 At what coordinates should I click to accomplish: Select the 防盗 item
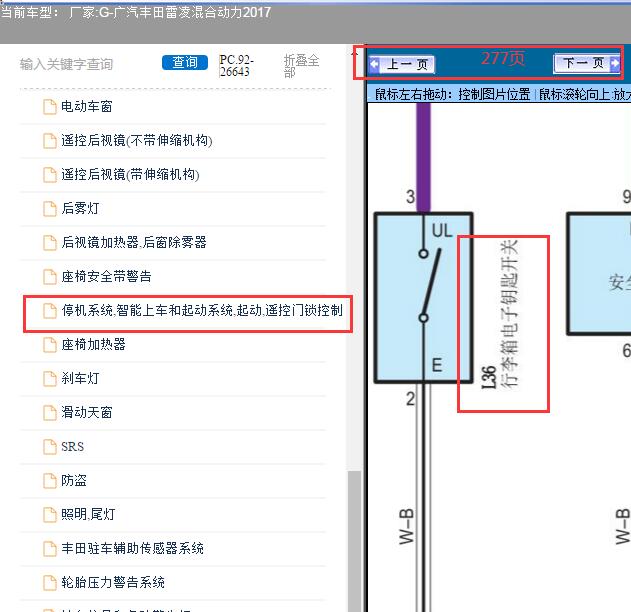[x=73, y=480]
